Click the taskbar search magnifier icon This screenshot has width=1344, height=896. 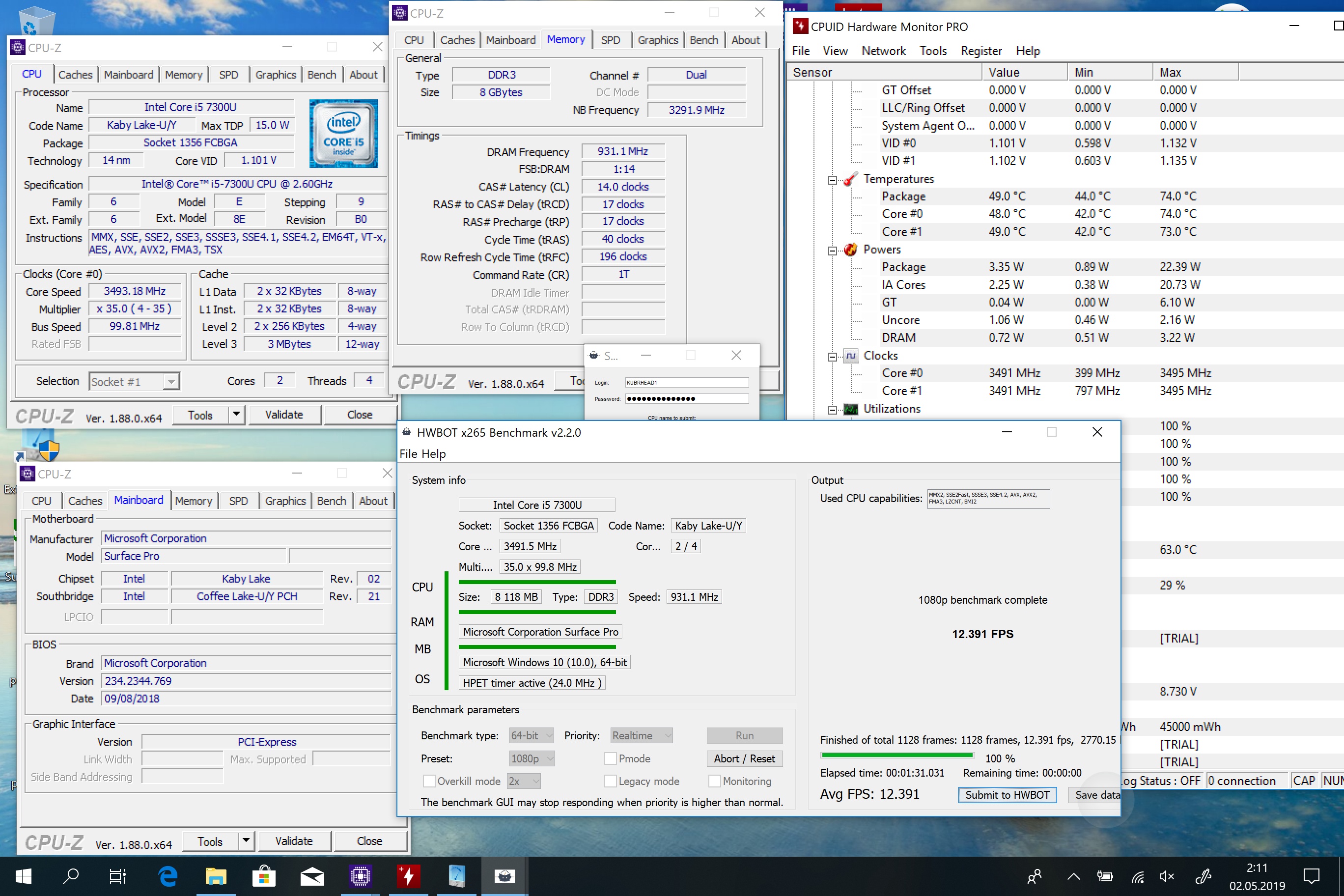(70, 876)
